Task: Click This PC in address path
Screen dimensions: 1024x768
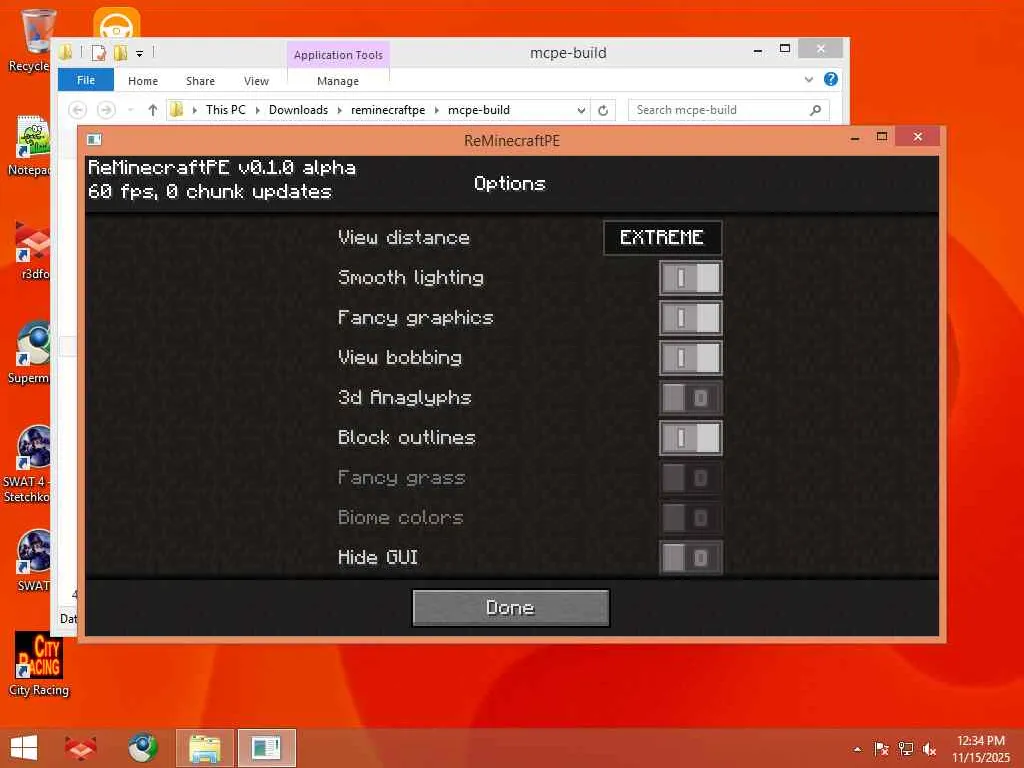Action: coord(226,110)
